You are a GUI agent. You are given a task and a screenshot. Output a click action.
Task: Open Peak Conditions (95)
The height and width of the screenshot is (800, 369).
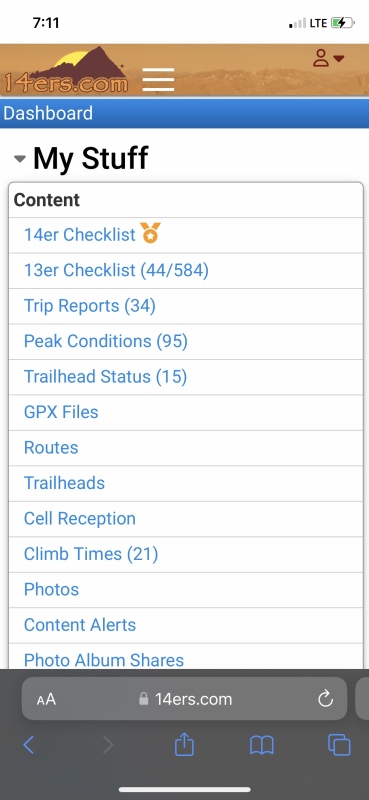click(106, 341)
